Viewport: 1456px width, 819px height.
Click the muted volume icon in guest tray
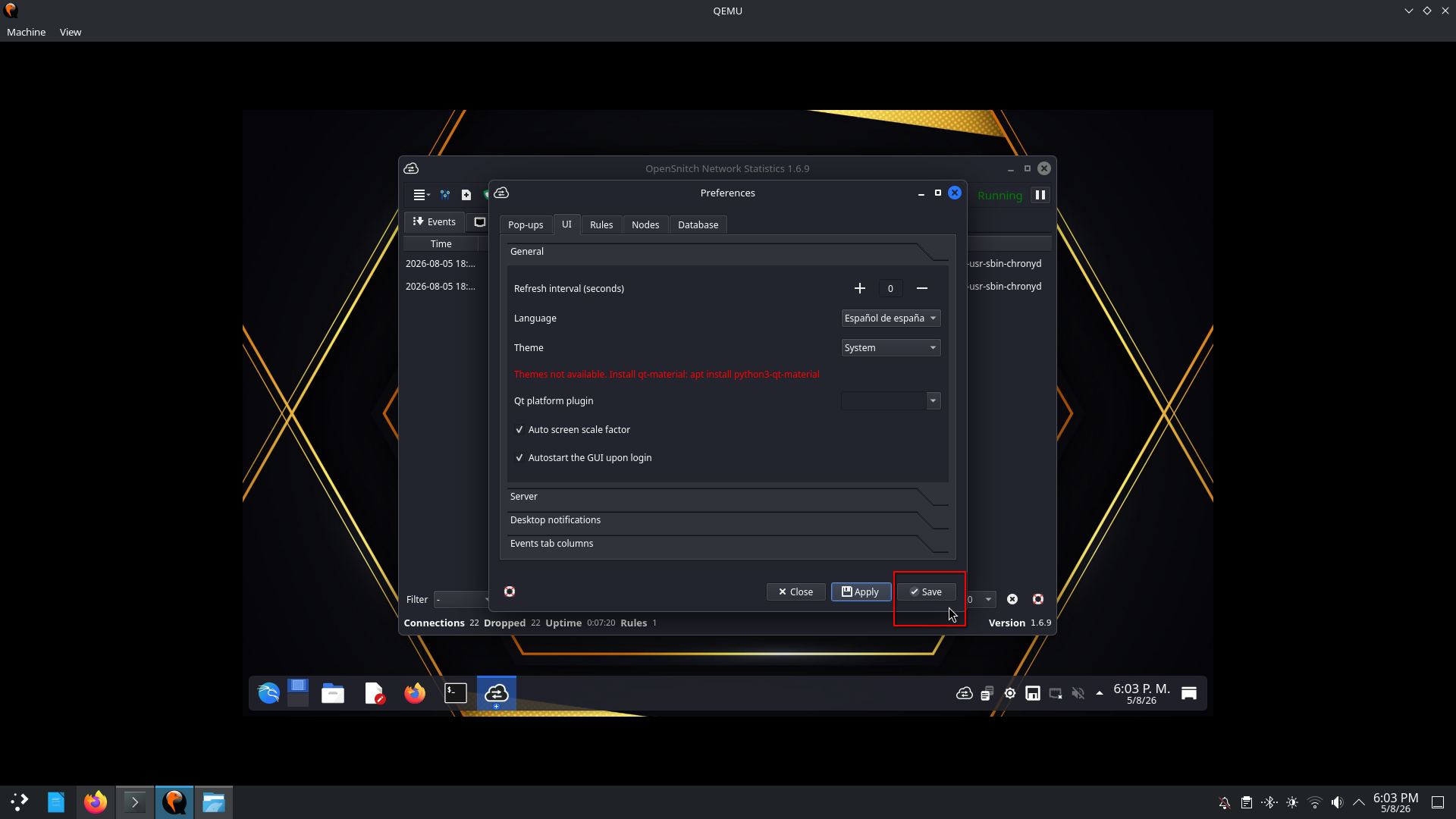point(1078,693)
